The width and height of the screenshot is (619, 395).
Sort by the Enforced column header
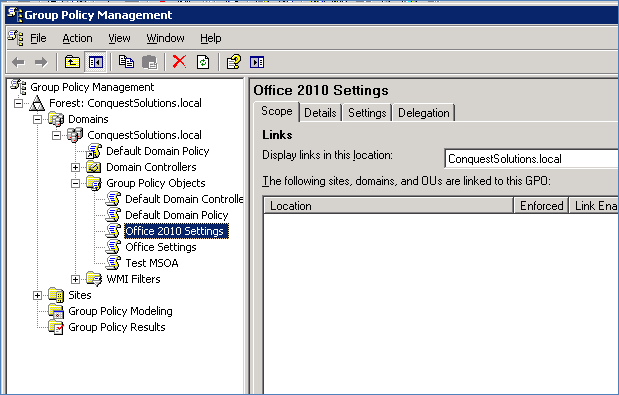[541, 206]
